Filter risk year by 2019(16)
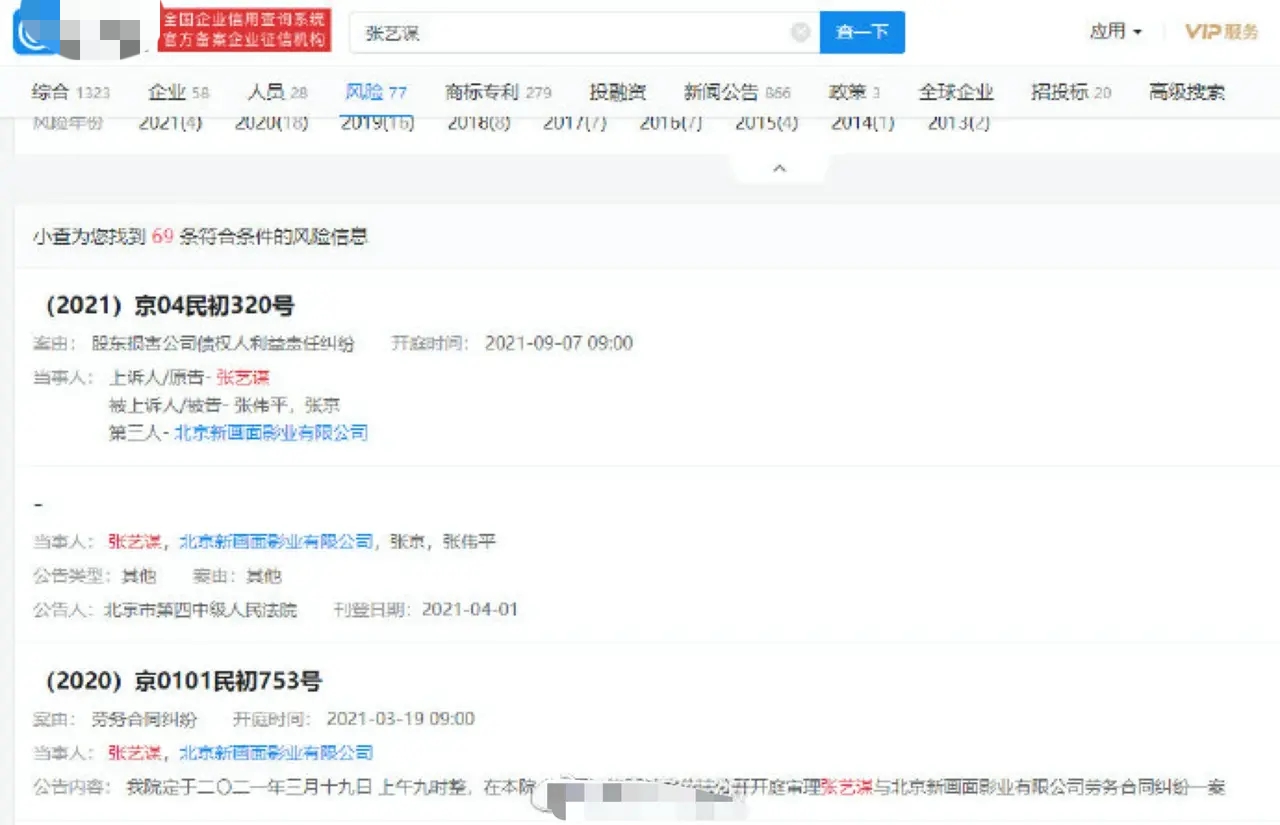The image size is (1280, 825). (x=378, y=123)
